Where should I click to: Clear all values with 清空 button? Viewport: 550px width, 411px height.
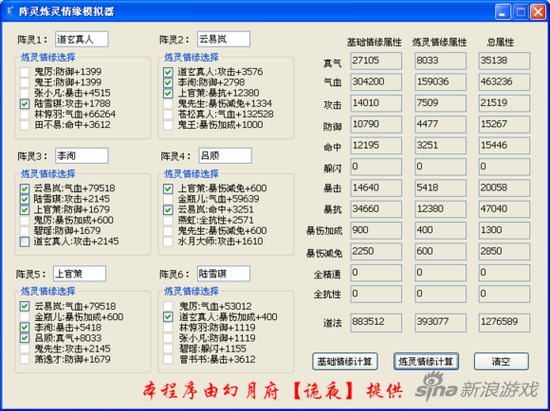click(501, 361)
